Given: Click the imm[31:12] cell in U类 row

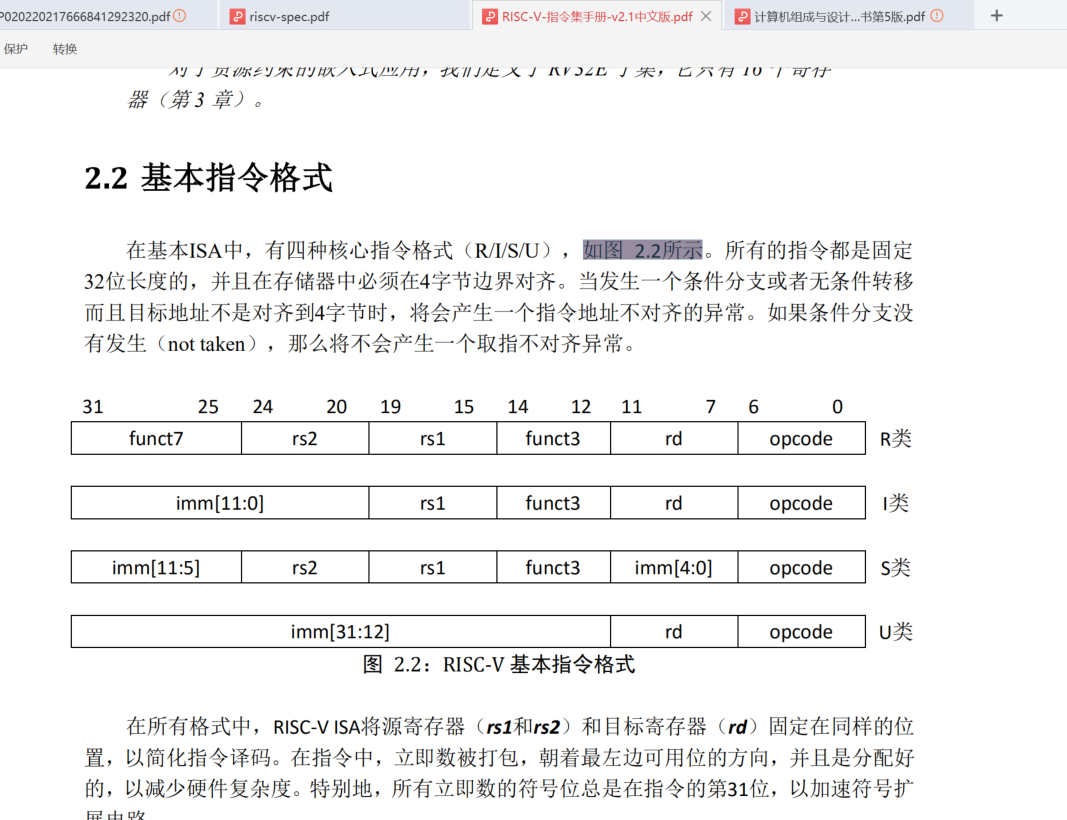Looking at the screenshot, I should (340, 632).
